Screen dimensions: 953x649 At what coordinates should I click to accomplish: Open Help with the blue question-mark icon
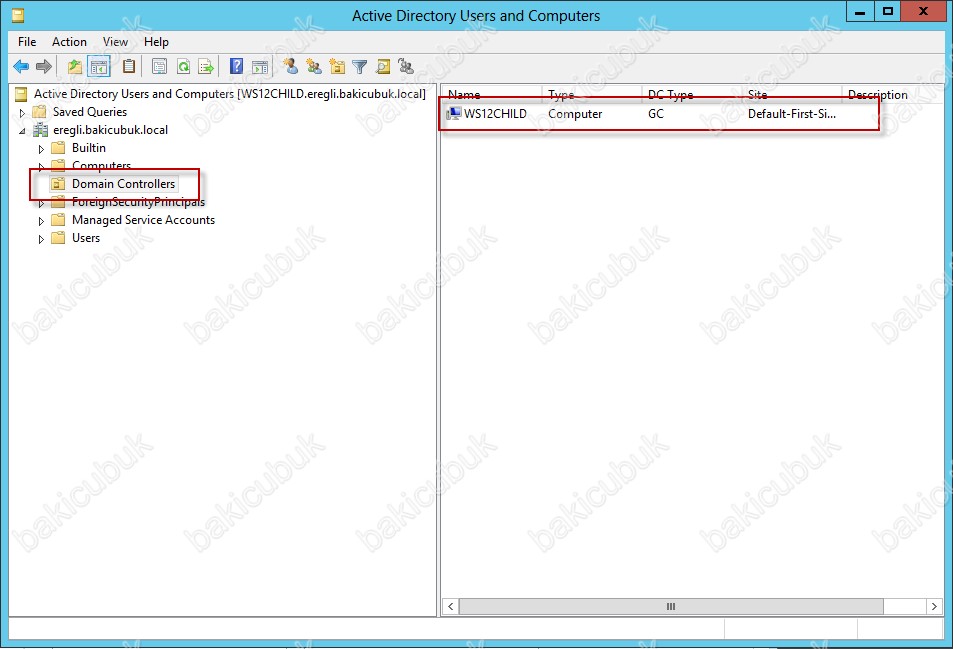(236, 66)
